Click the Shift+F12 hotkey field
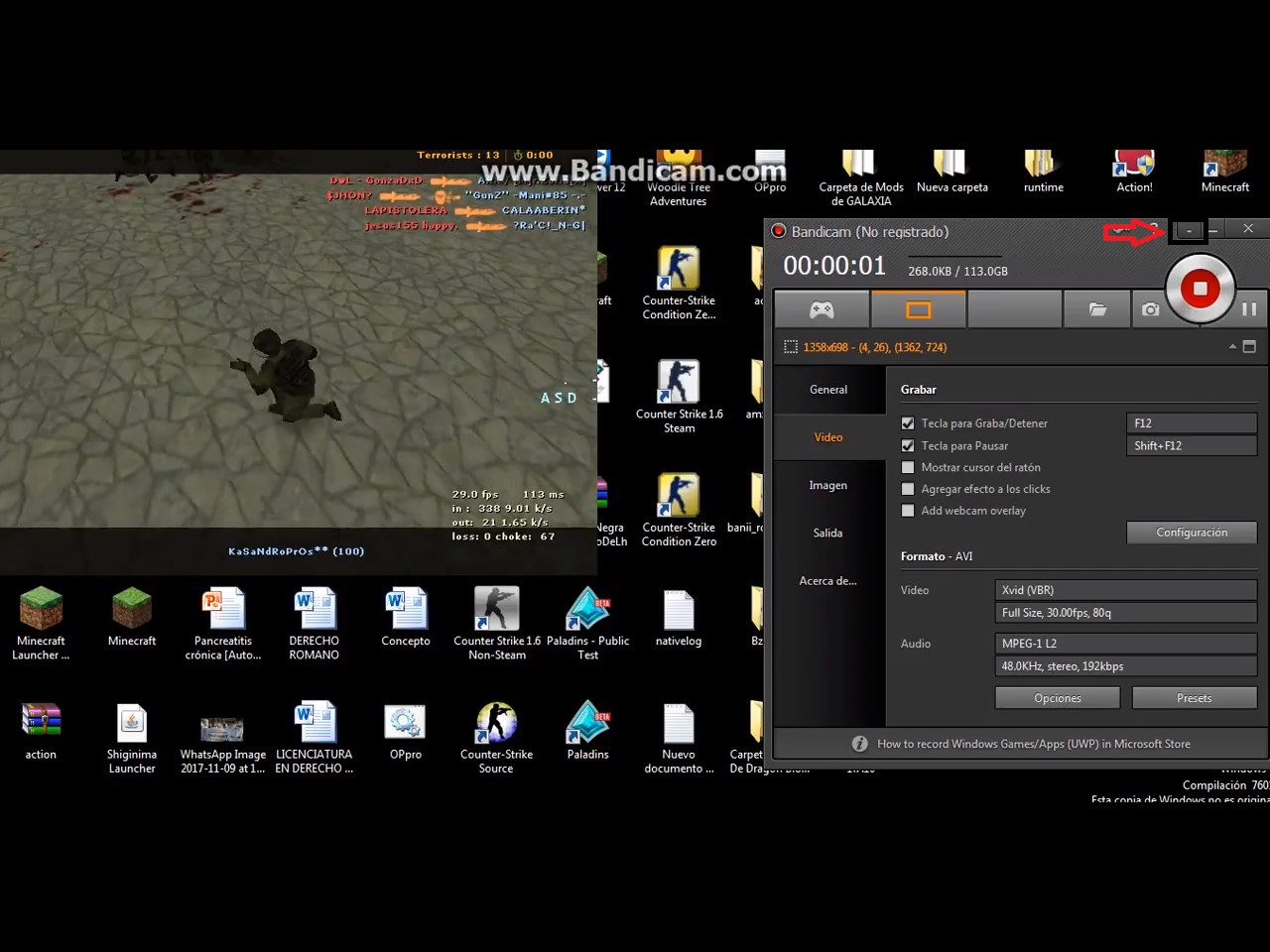Screen dimensions: 1270x952 click(1192, 445)
